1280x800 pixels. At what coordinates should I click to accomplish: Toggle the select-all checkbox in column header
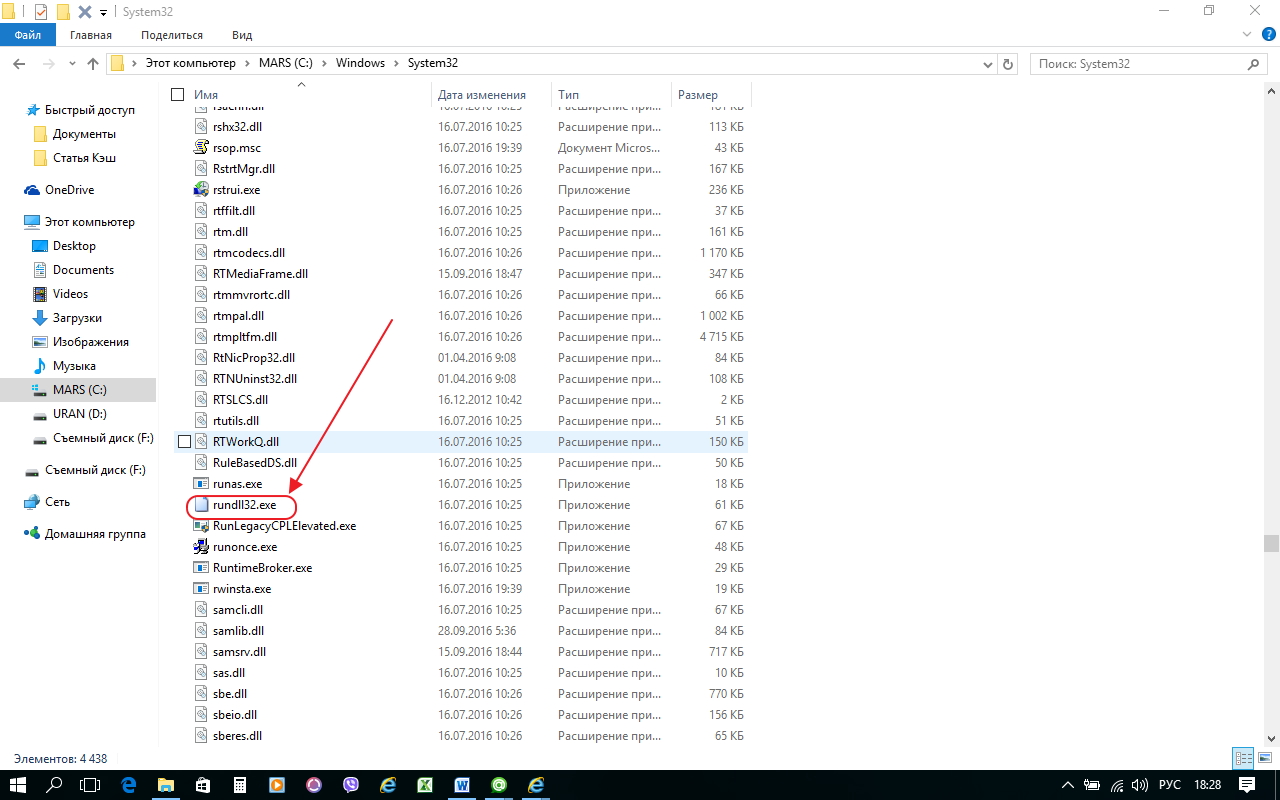point(178,95)
